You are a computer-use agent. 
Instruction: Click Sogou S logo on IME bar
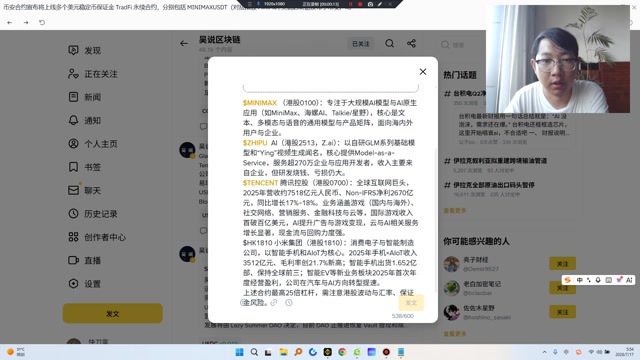pyautogui.click(x=568, y=280)
